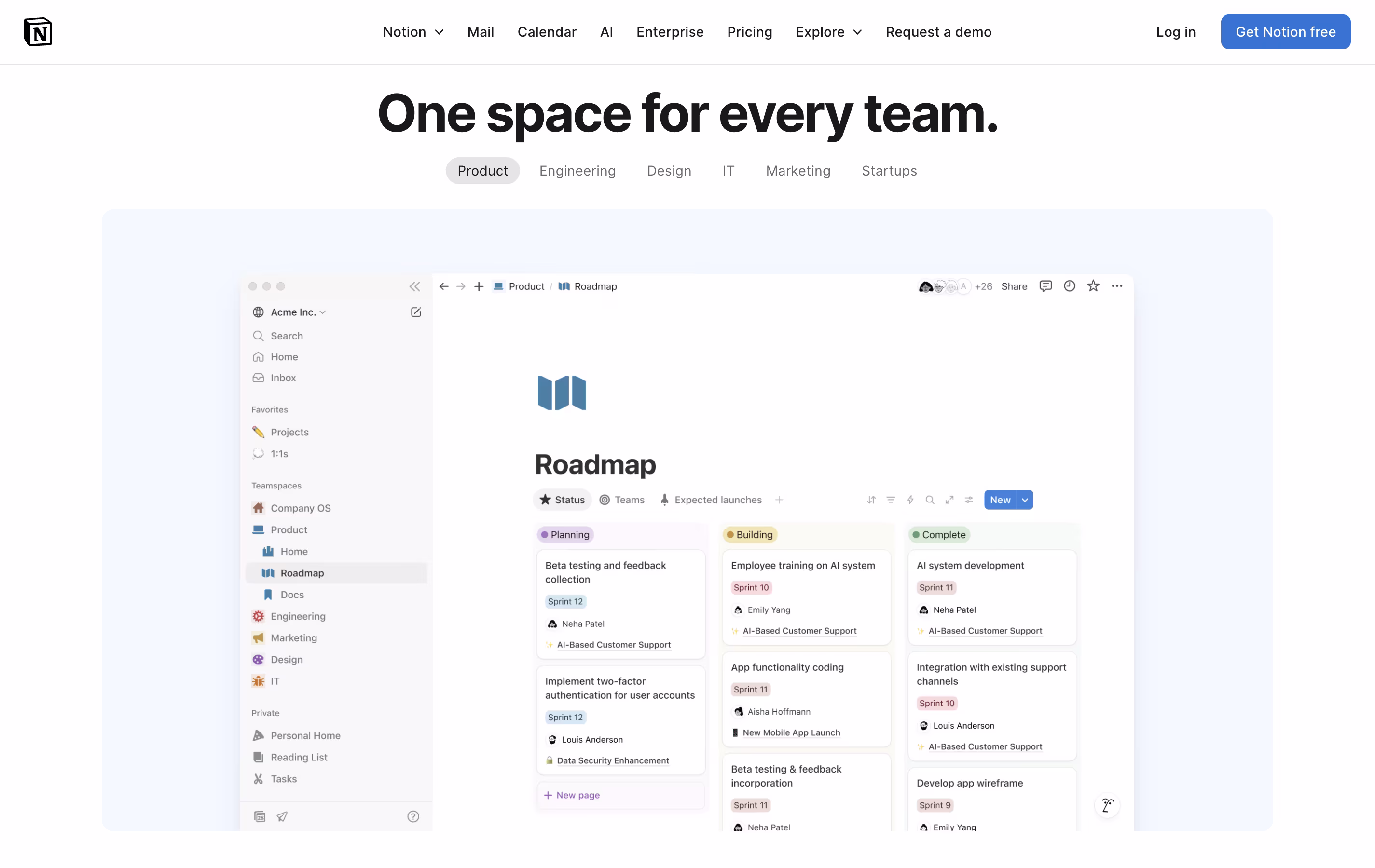Open Inbox in the sidebar
Image resolution: width=1375 pixels, height=868 pixels.
[x=336, y=378]
